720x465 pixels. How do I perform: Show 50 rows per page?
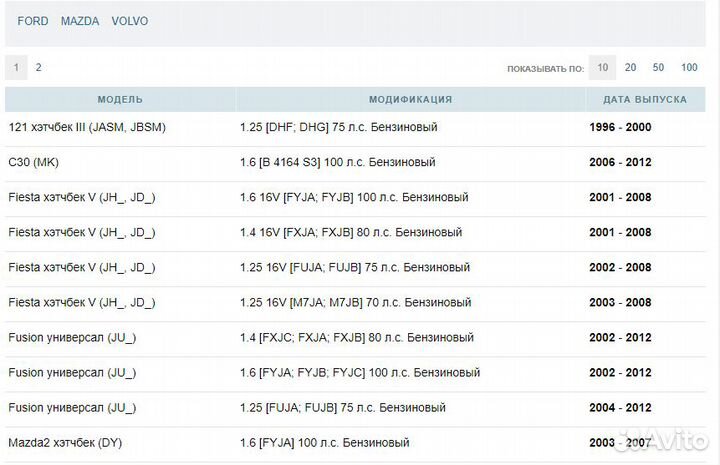click(x=658, y=67)
